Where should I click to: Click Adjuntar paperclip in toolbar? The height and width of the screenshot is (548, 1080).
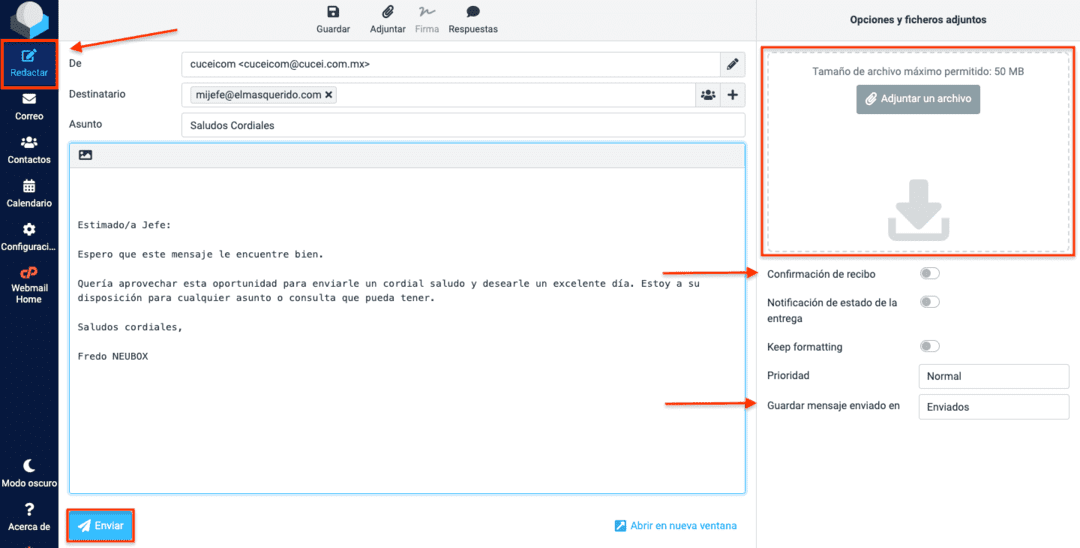(388, 20)
